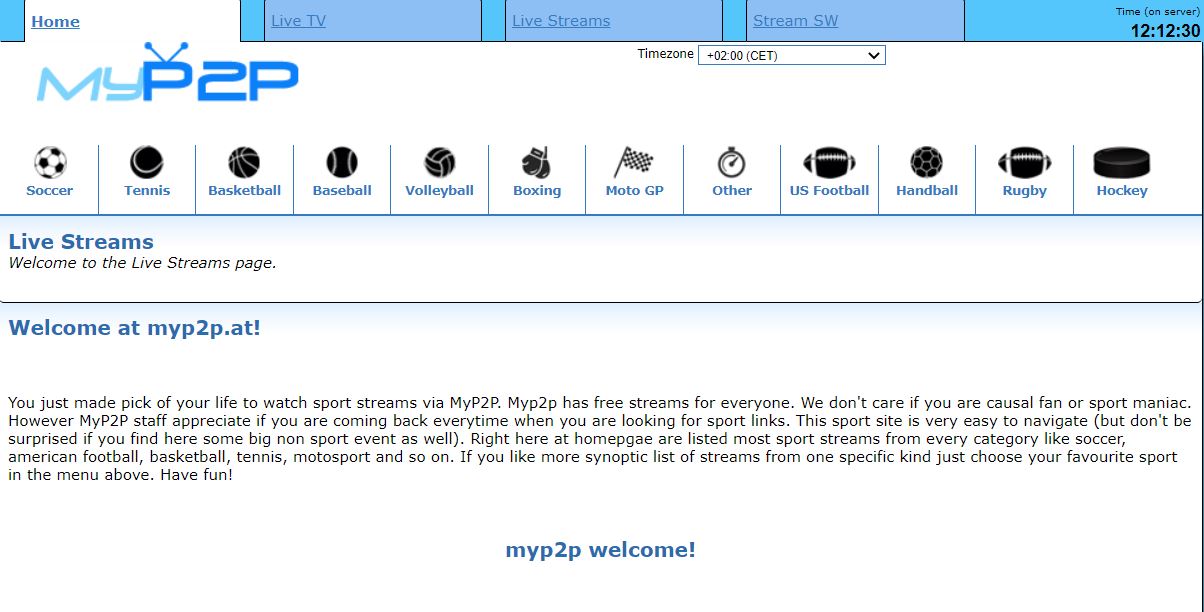Click the 'myp2p welcome!' heading
Screen dimensions: 1204x612
pos(600,549)
